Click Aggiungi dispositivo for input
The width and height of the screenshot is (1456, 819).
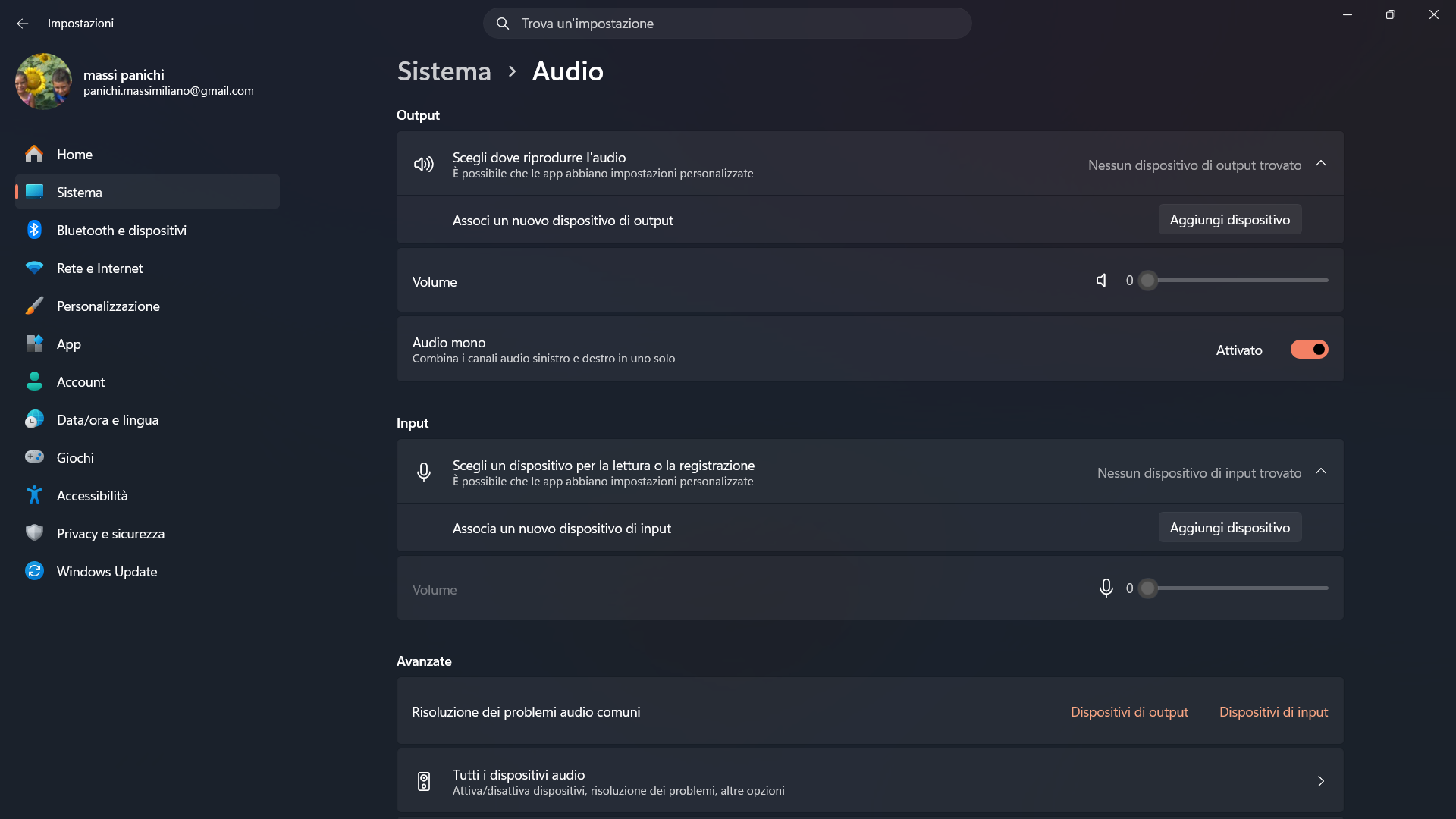1230,528
